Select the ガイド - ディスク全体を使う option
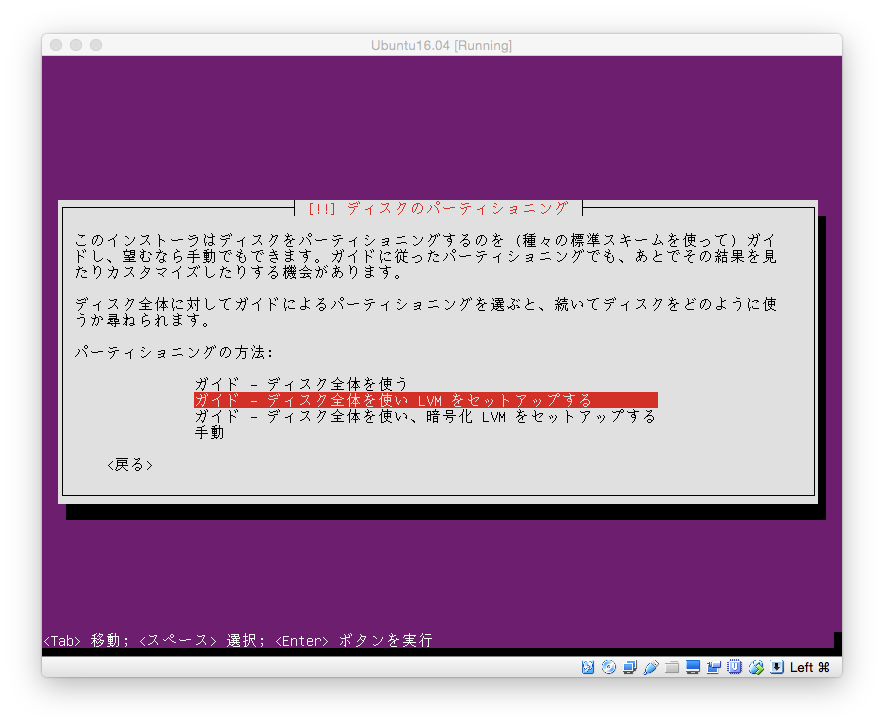884x727 pixels. coord(300,382)
